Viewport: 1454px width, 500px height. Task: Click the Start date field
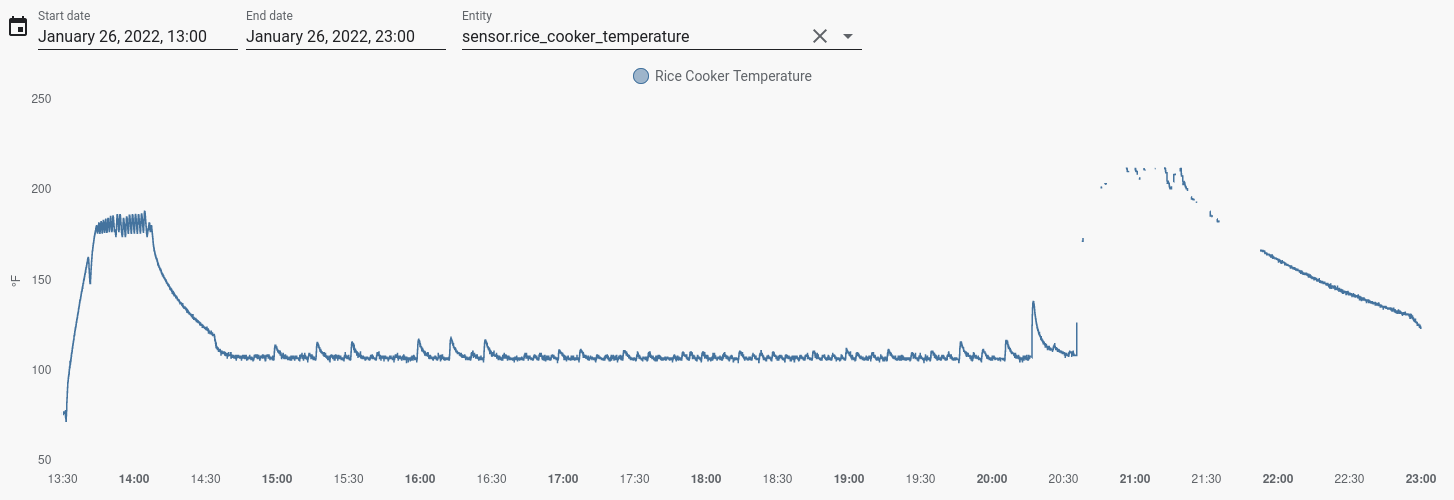137,37
